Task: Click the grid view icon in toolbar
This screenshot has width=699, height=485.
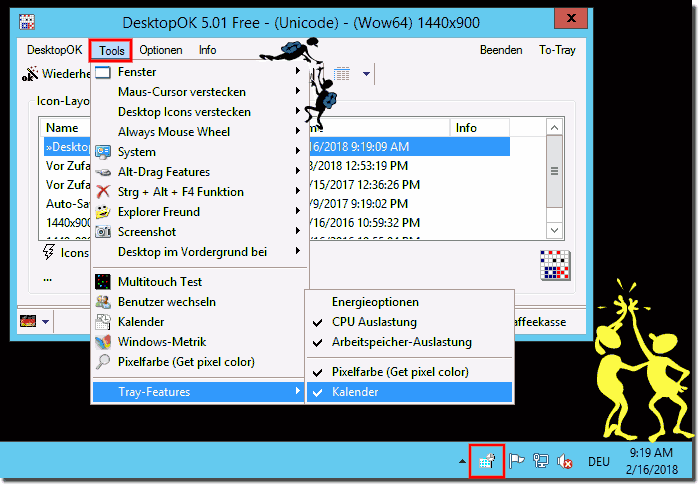Action: point(342,74)
